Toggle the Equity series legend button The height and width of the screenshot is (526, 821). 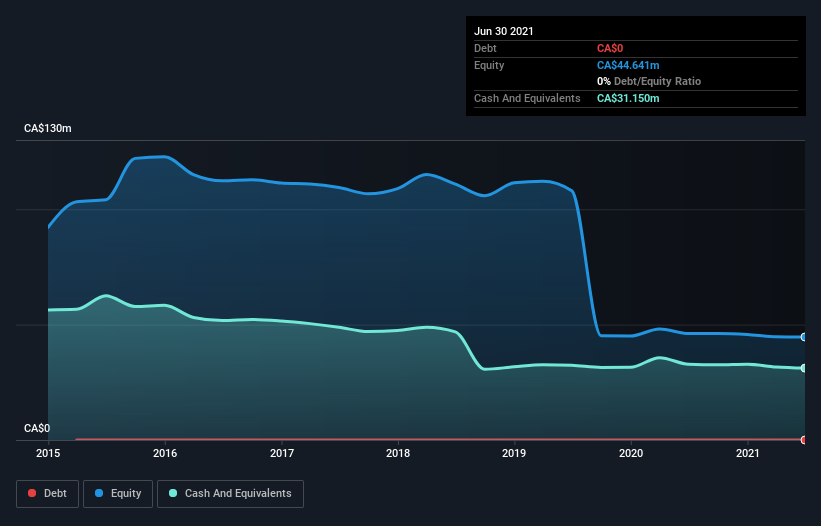tap(118, 494)
